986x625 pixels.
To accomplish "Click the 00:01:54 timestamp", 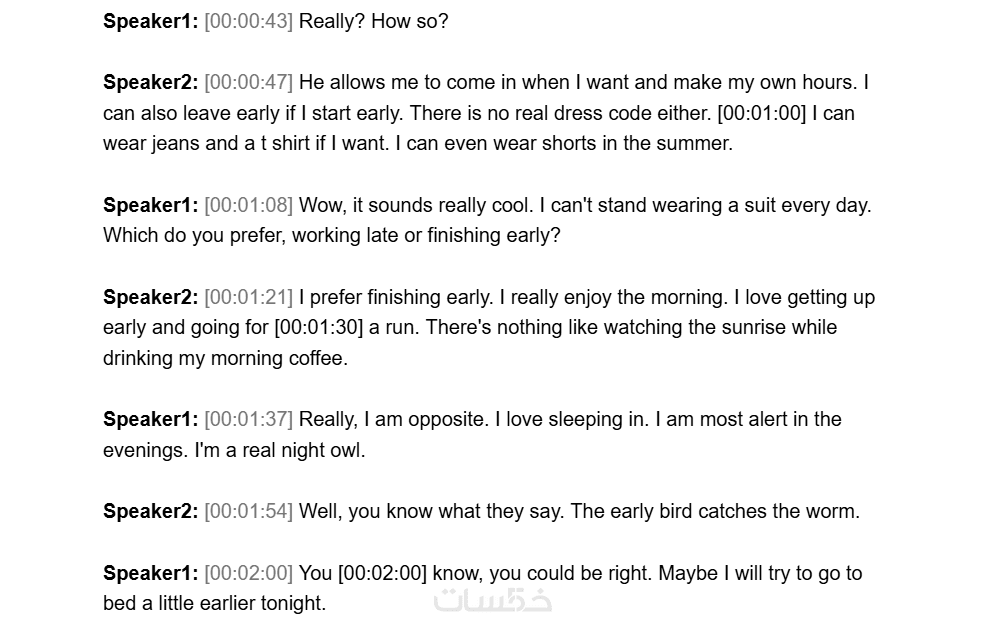I will (x=248, y=511).
